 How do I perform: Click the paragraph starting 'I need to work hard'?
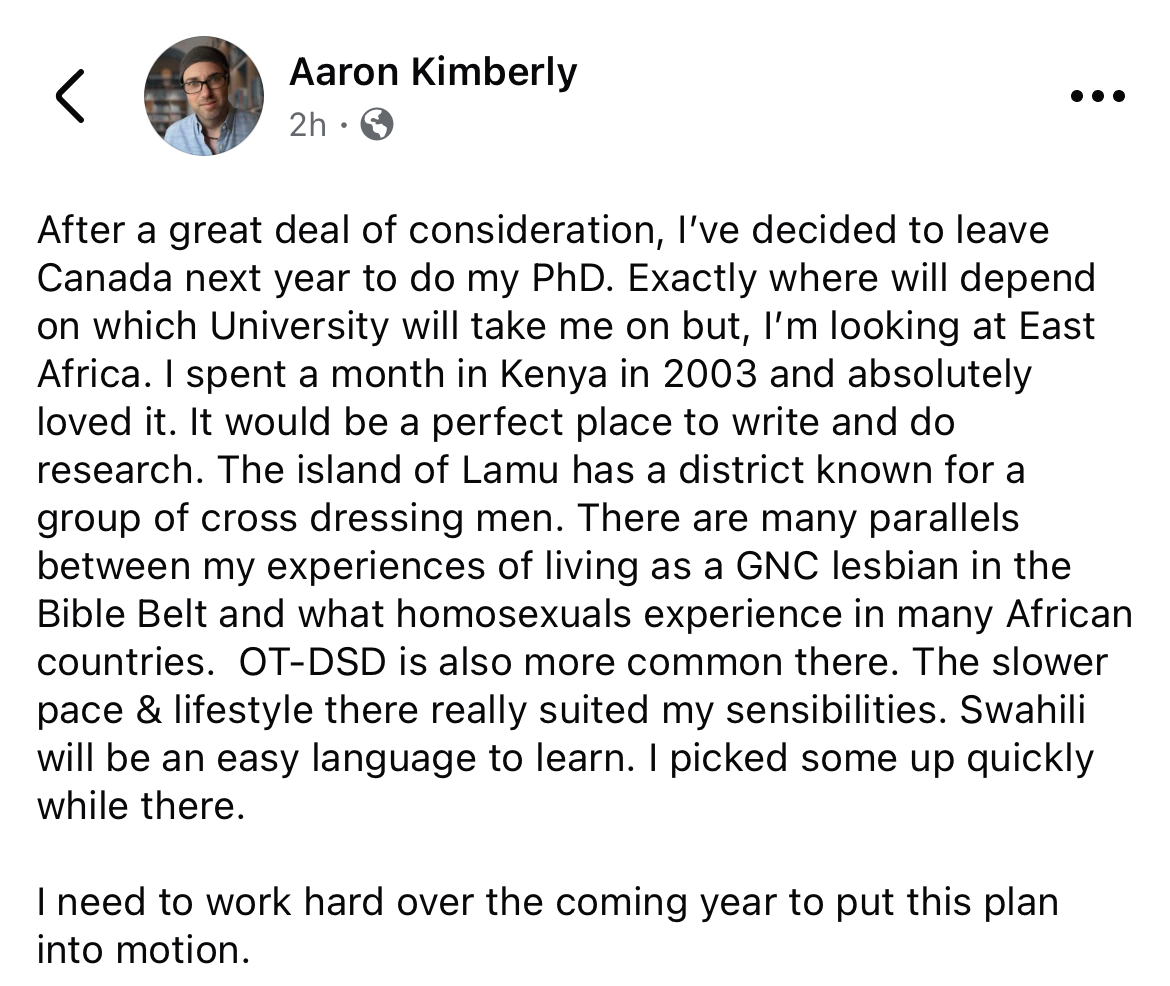[x=548, y=926]
